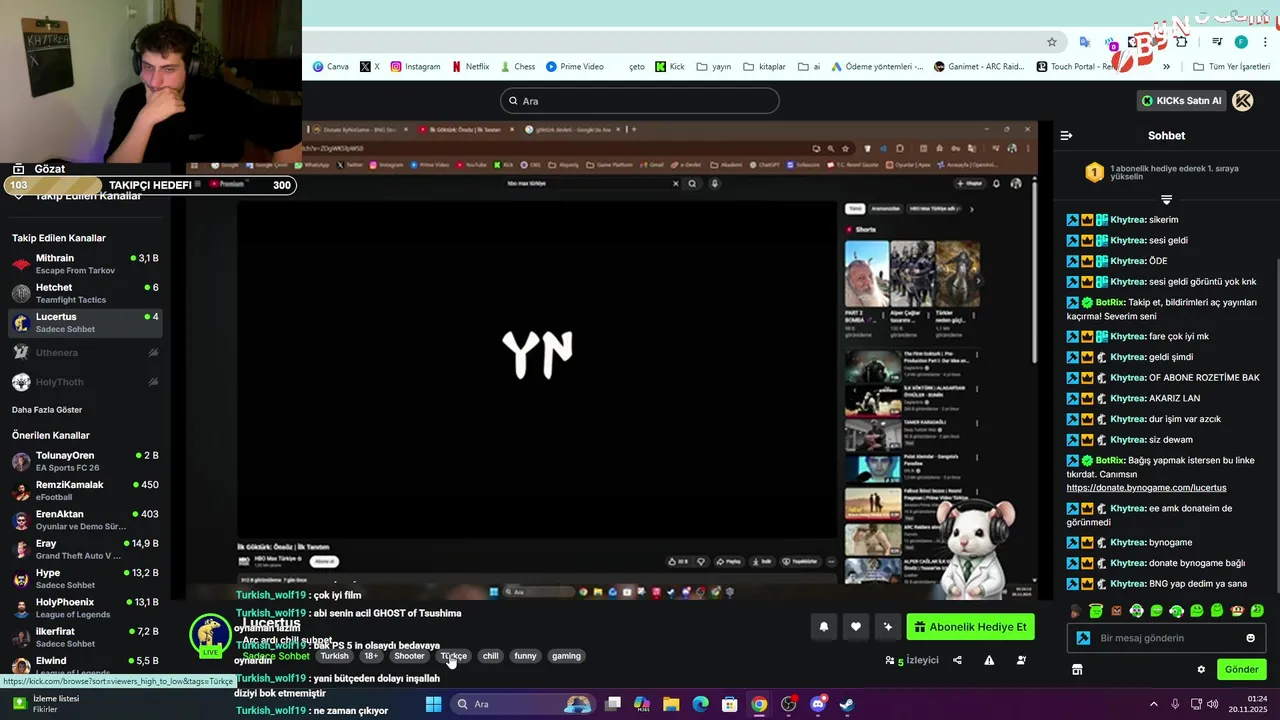Open the Chrome three-dot menu
The height and width of the screenshot is (720, 1280).
point(1266,42)
